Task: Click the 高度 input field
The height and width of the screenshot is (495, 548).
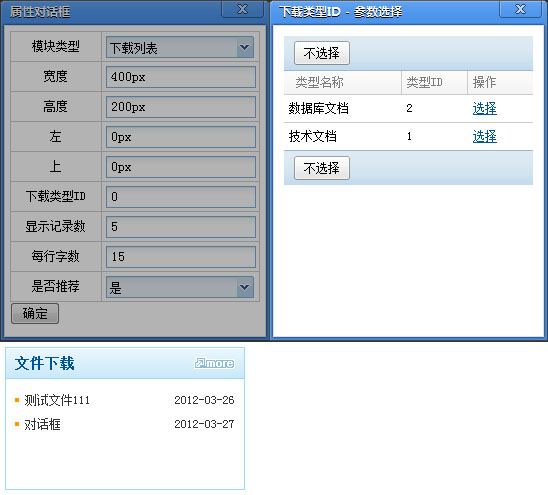Action: click(181, 107)
